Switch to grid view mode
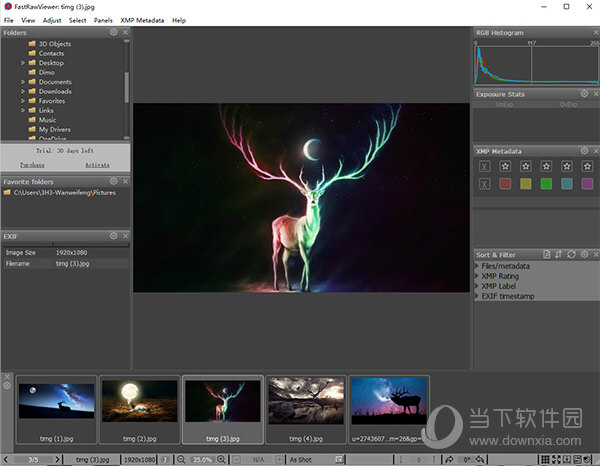Screen dimensions: 600x466 [545, 459]
